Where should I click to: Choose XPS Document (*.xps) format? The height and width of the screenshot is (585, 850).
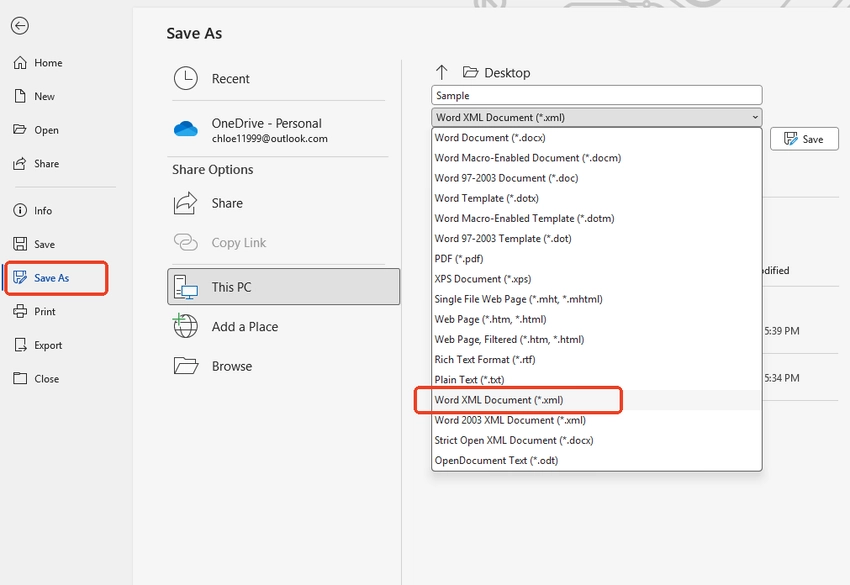pyautogui.click(x=597, y=279)
